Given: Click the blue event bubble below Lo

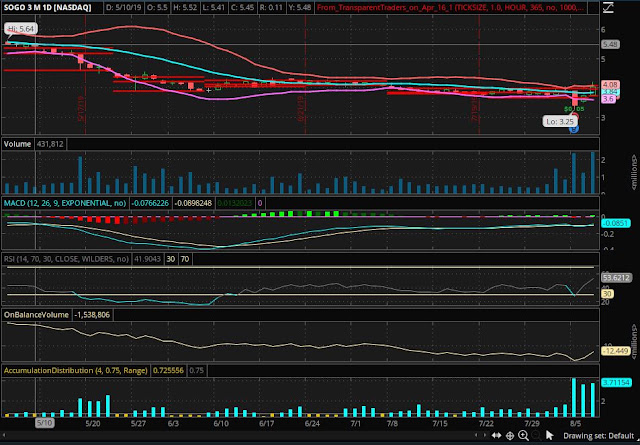Looking at the screenshot, I should (574, 129).
